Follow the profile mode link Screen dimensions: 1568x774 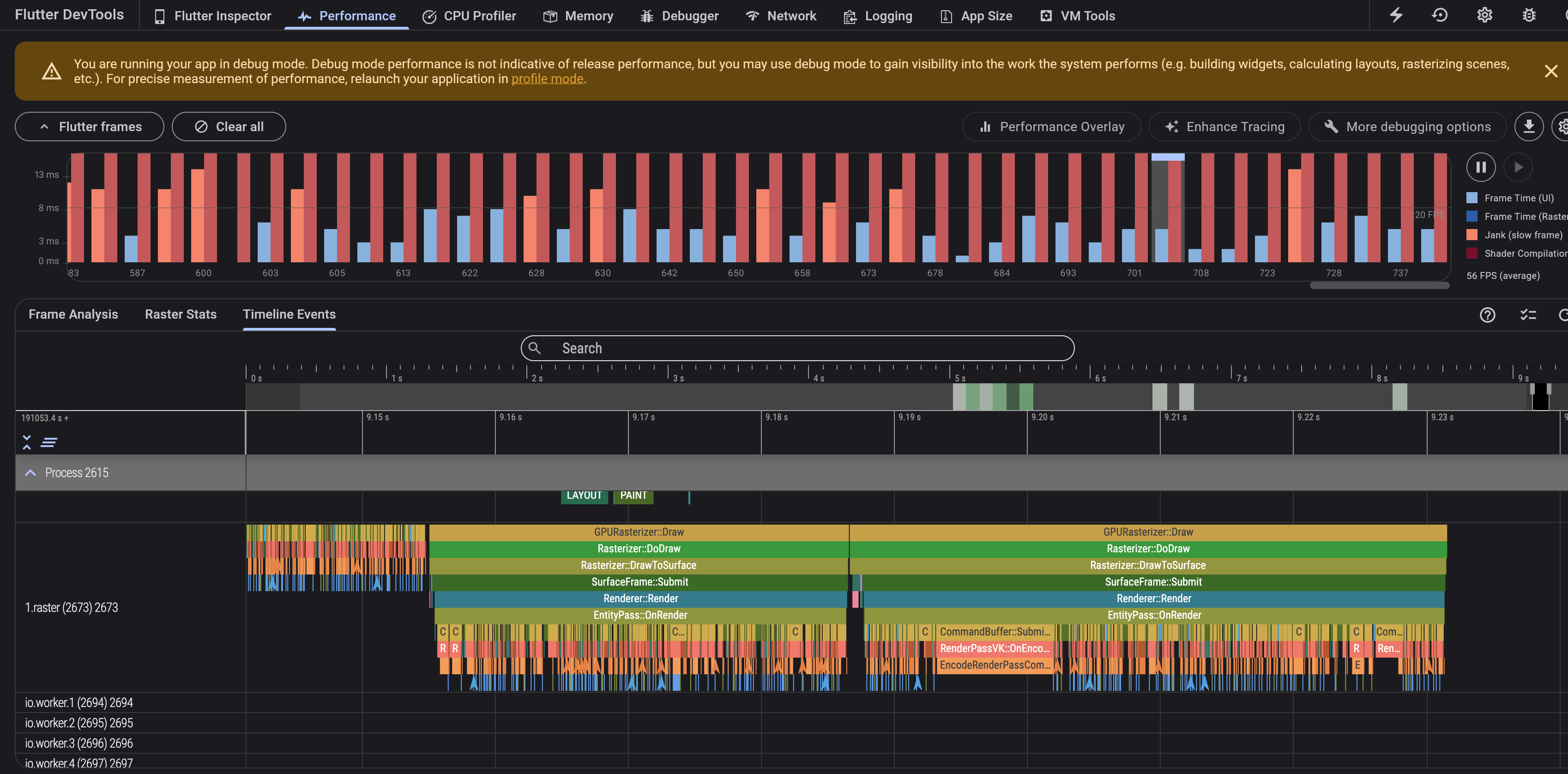(x=547, y=79)
